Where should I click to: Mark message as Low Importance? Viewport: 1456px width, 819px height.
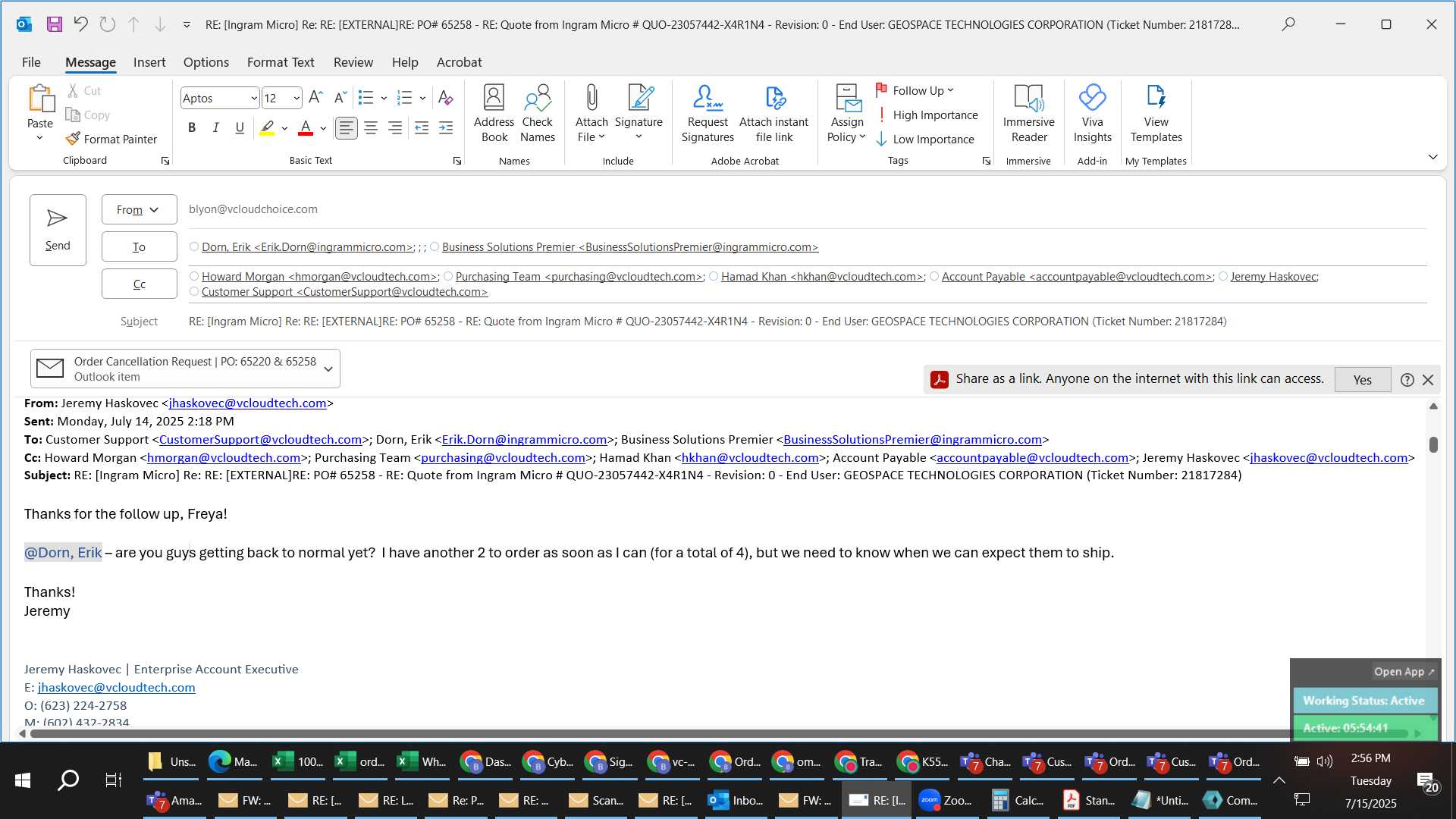tap(925, 139)
